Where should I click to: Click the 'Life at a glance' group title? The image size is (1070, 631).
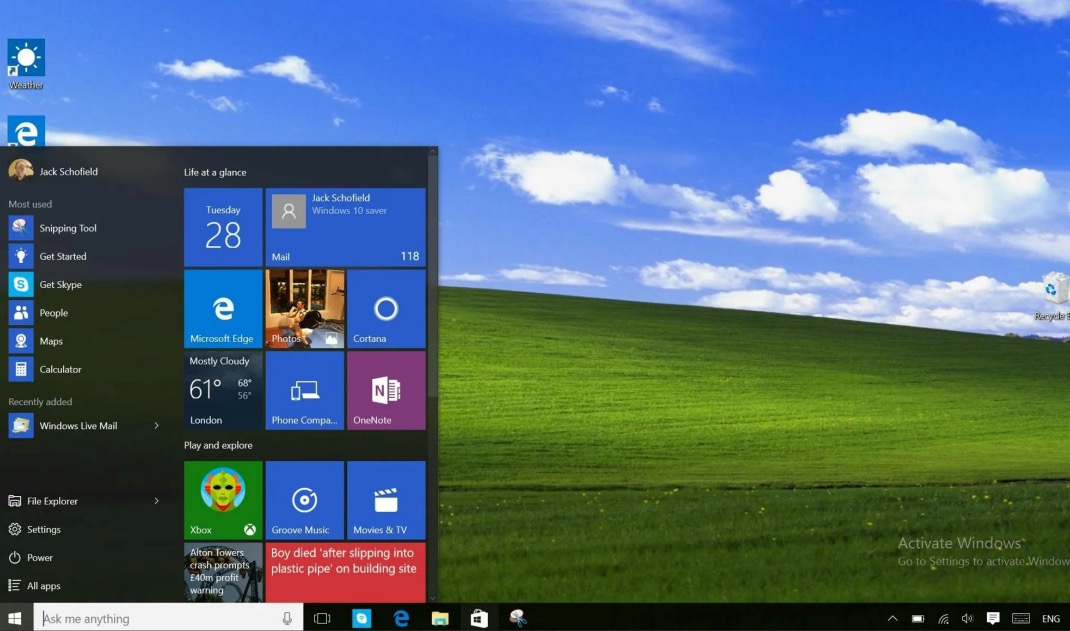pos(215,173)
